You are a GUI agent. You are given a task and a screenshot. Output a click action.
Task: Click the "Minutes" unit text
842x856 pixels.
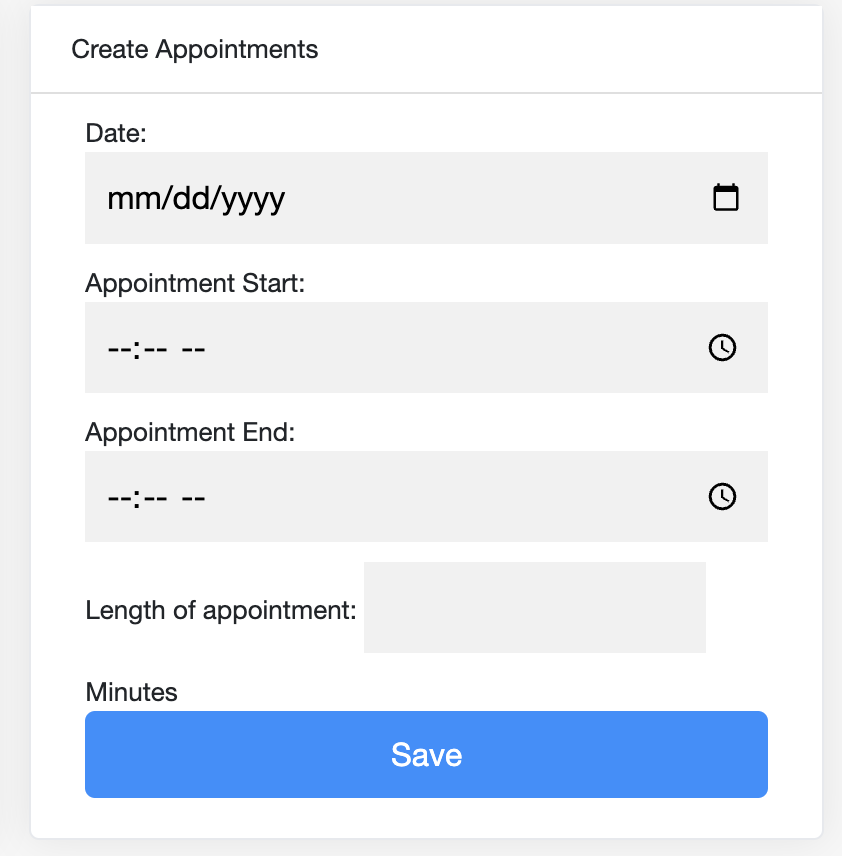pyautogui.click(x=132, y=692)
